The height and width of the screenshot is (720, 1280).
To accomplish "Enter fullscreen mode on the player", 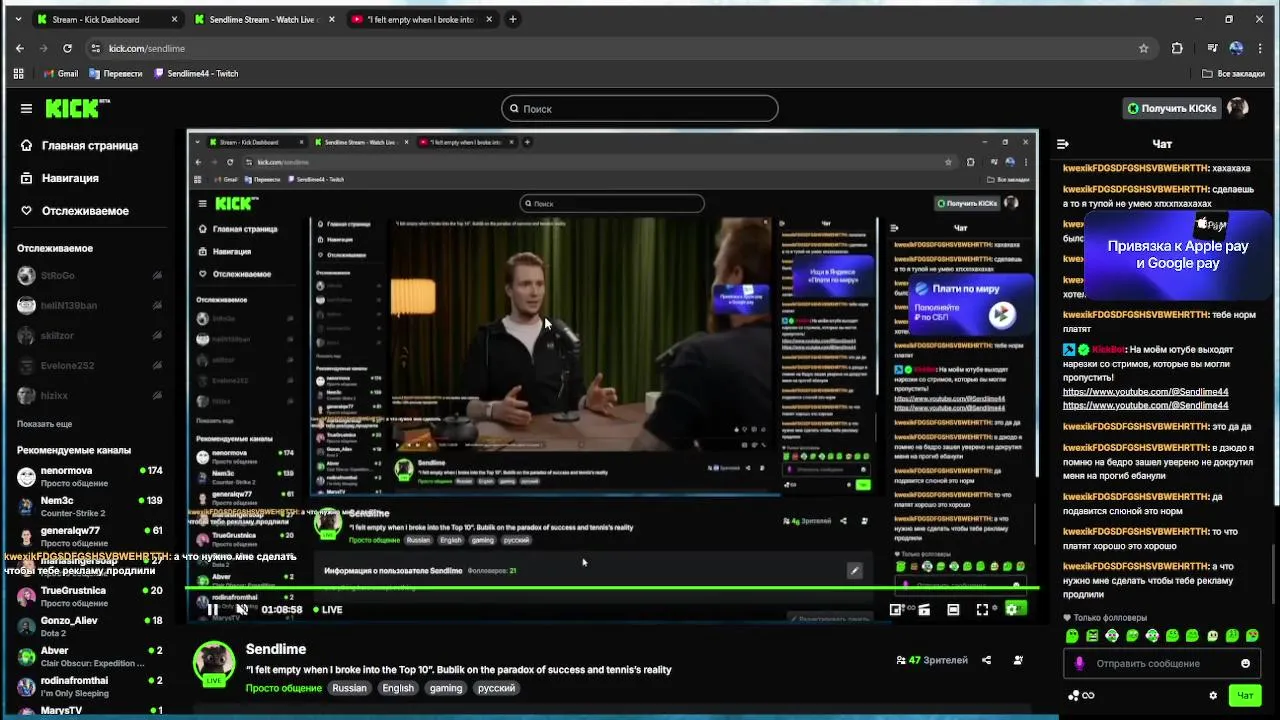I will (x=982, y=609).
